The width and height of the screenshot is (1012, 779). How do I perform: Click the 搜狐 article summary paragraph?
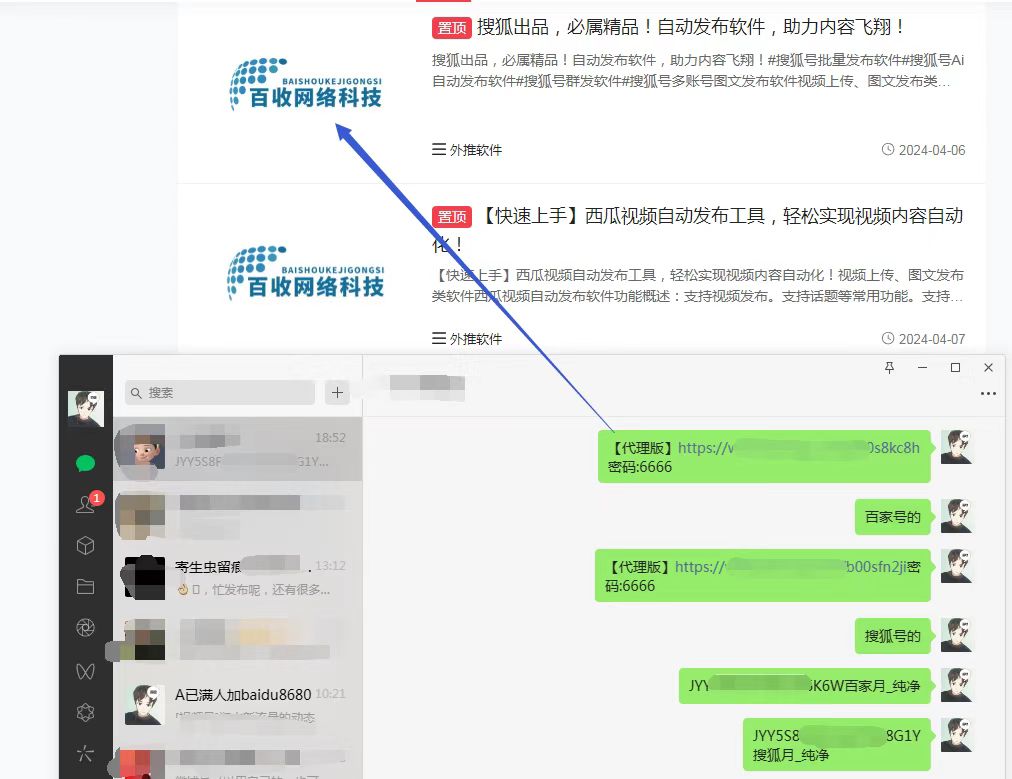coord(698,71)
